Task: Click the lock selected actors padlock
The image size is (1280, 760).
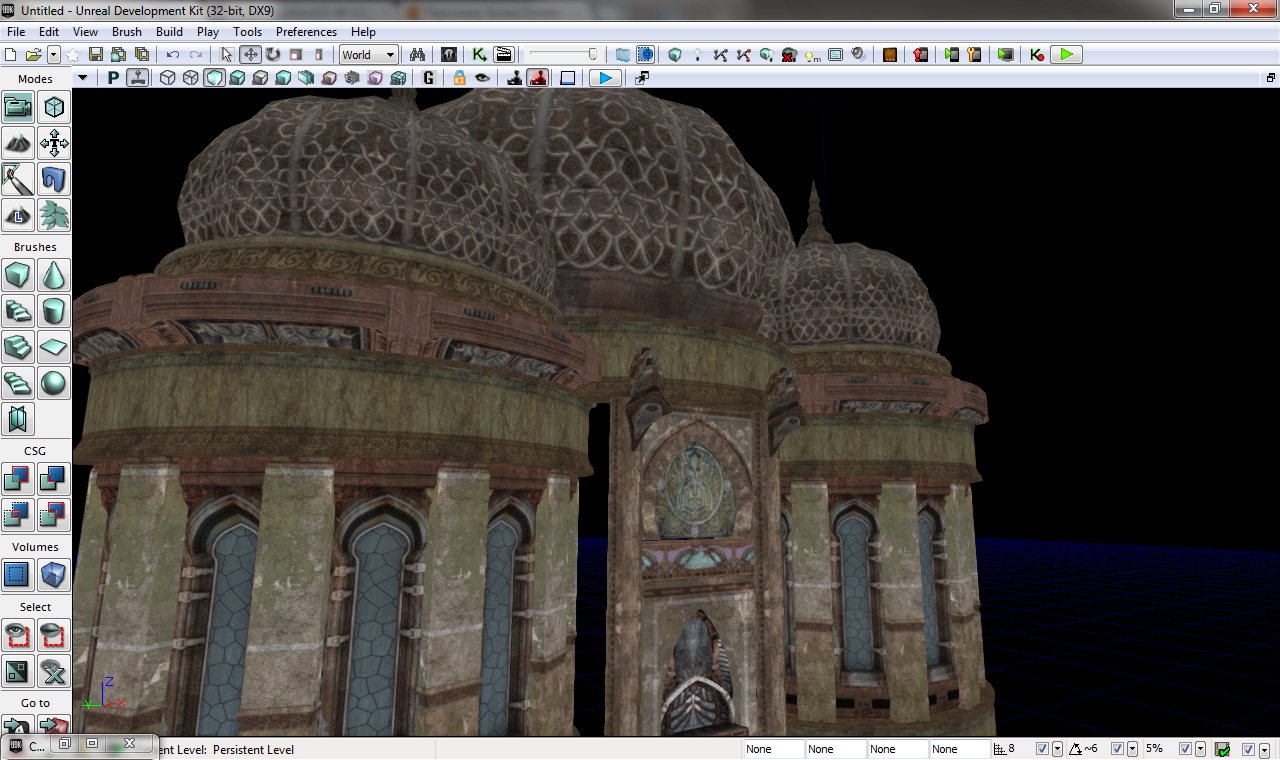Action: click(459, 78)
